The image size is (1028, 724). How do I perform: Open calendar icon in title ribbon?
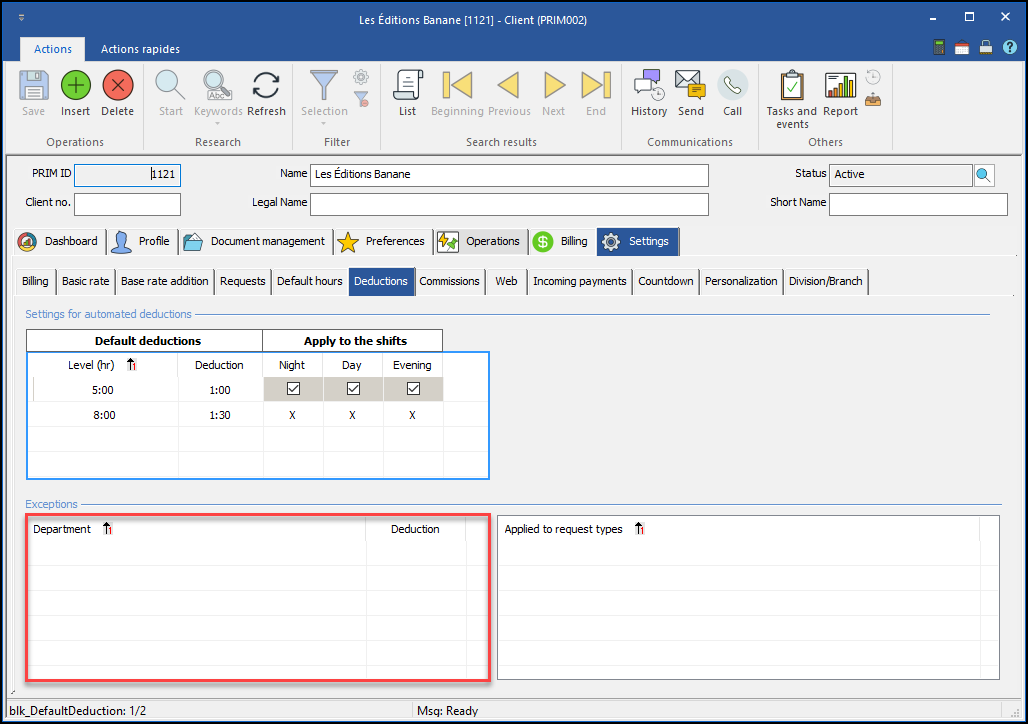coord(962,47)
